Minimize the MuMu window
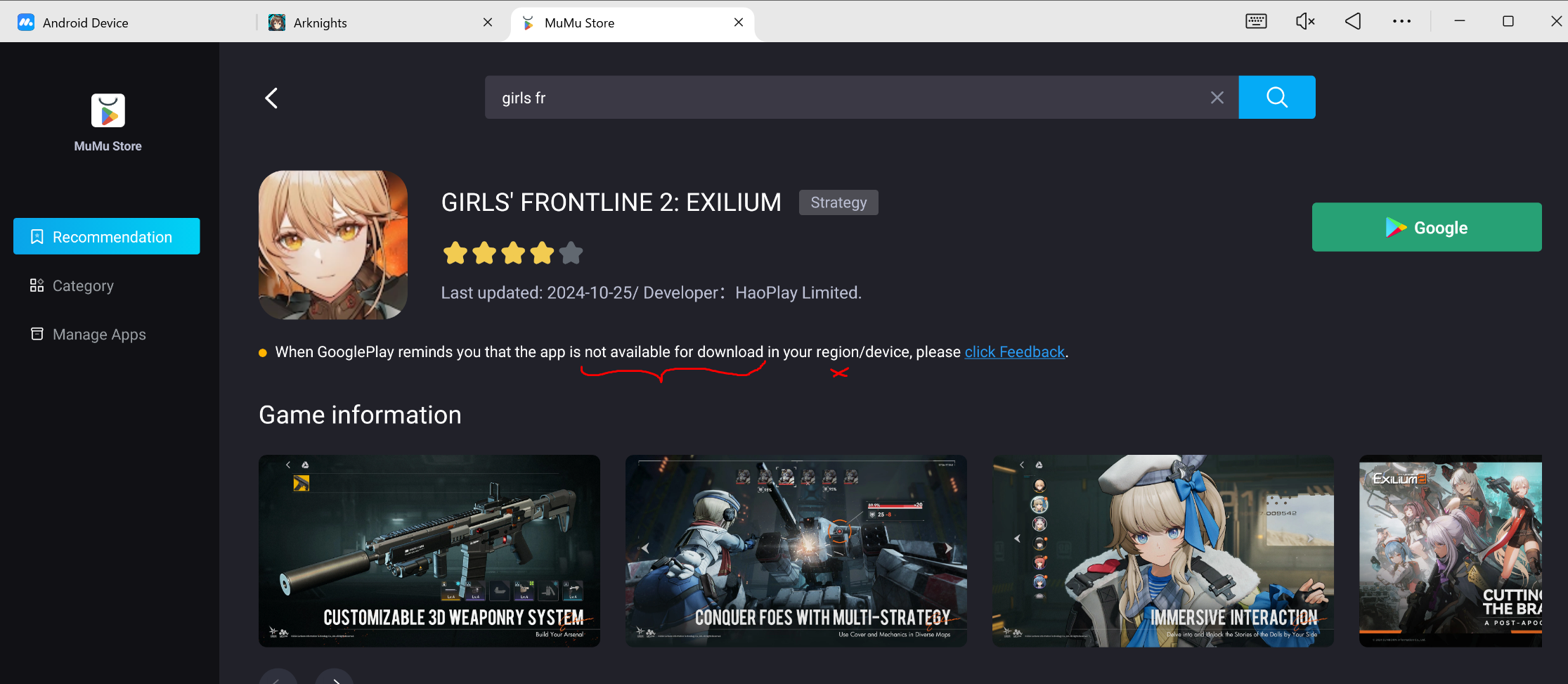Screen dimensions: 1568x684 point(1460,21)
